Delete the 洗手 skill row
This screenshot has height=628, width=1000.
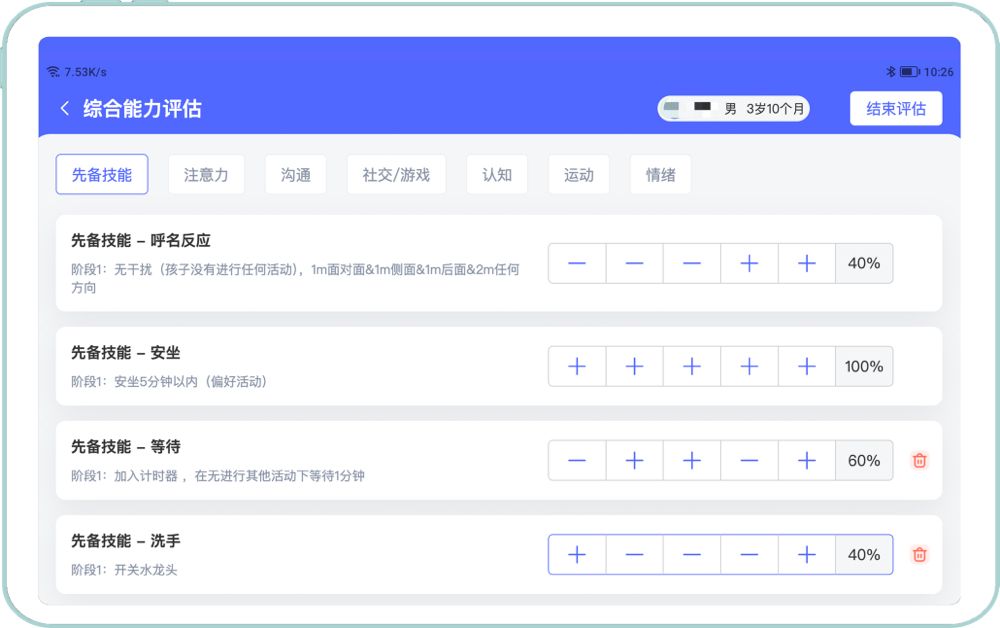[919, 555]
